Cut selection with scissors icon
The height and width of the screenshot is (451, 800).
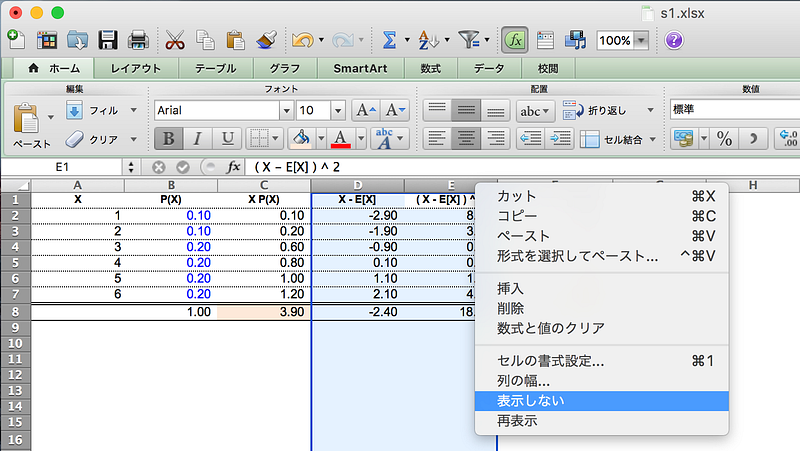(x=174, y=40)
